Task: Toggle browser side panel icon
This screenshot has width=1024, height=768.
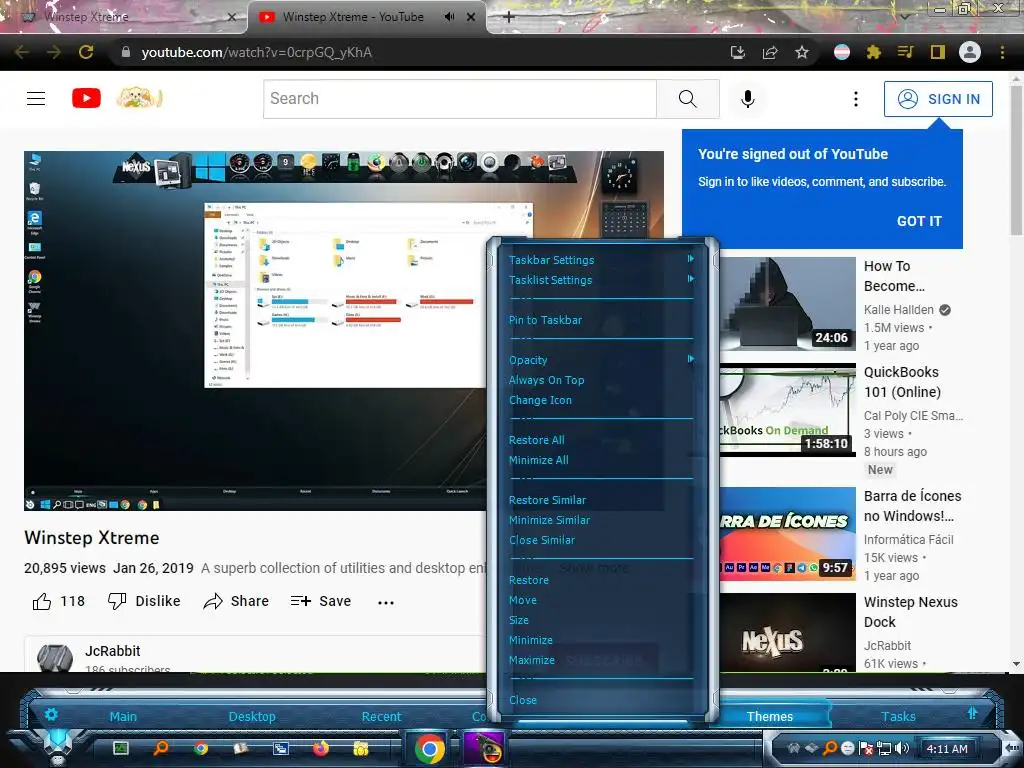Action: (937, 52)
